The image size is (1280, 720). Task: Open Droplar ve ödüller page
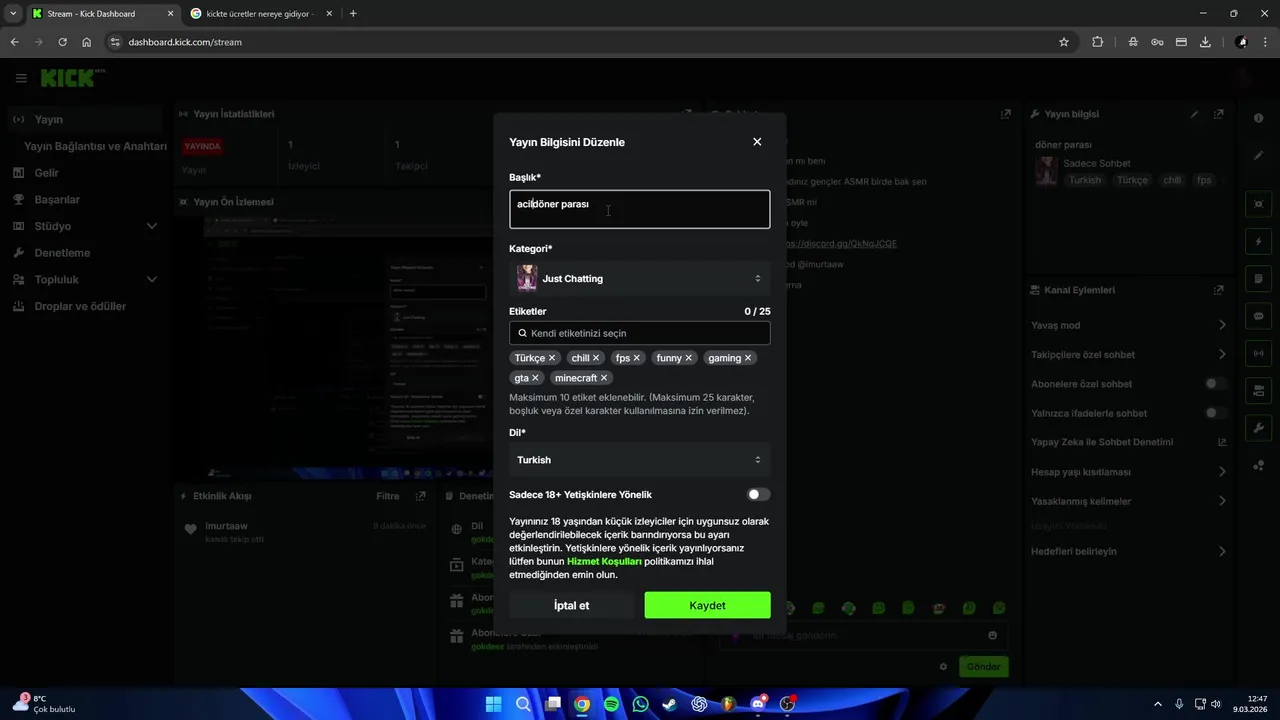tap(85, 306)
